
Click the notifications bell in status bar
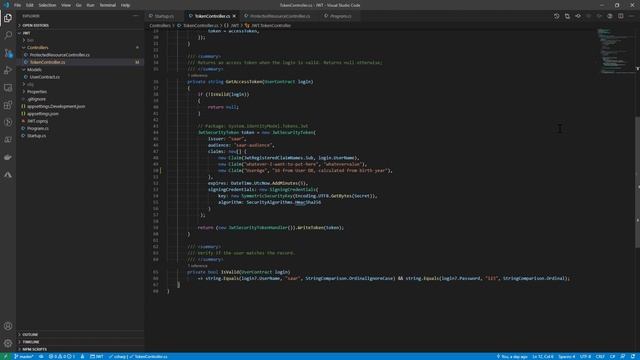click(633, 356)
